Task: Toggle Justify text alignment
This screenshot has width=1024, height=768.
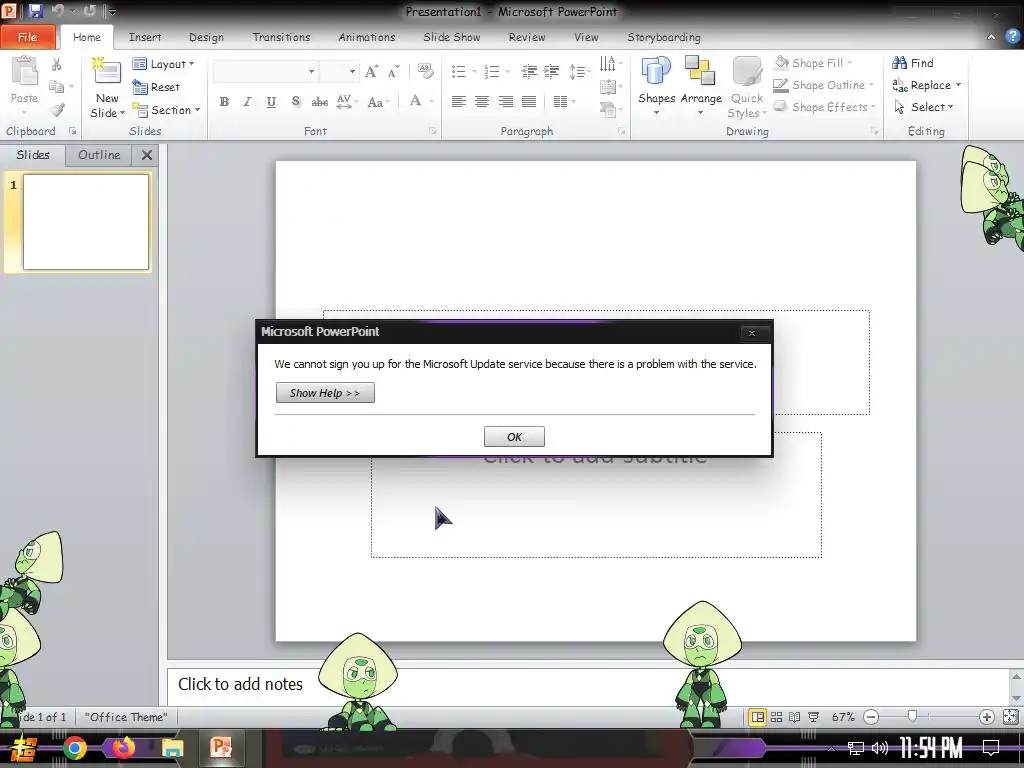Action: point(529,102)
